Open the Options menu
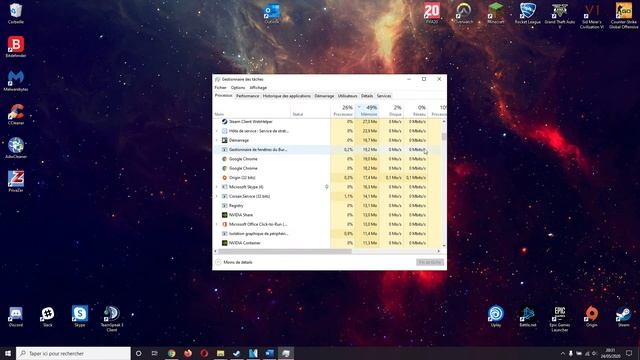 coord(238,87)
